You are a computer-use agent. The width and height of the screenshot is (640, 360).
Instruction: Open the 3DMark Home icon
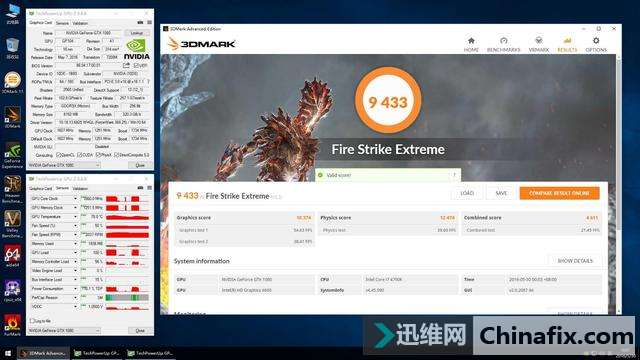[x=471, y=44]
